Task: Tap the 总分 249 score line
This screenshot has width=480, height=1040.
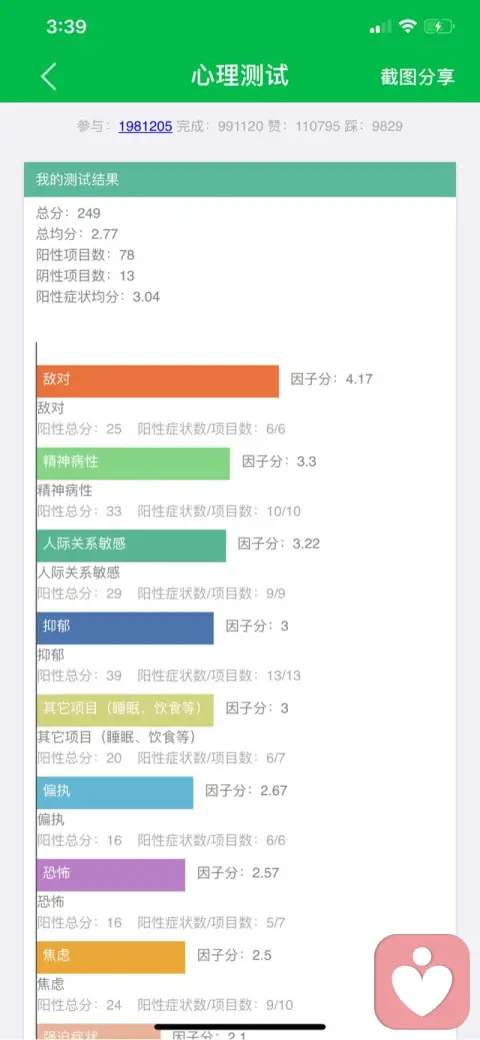Action: pos(68,213)
